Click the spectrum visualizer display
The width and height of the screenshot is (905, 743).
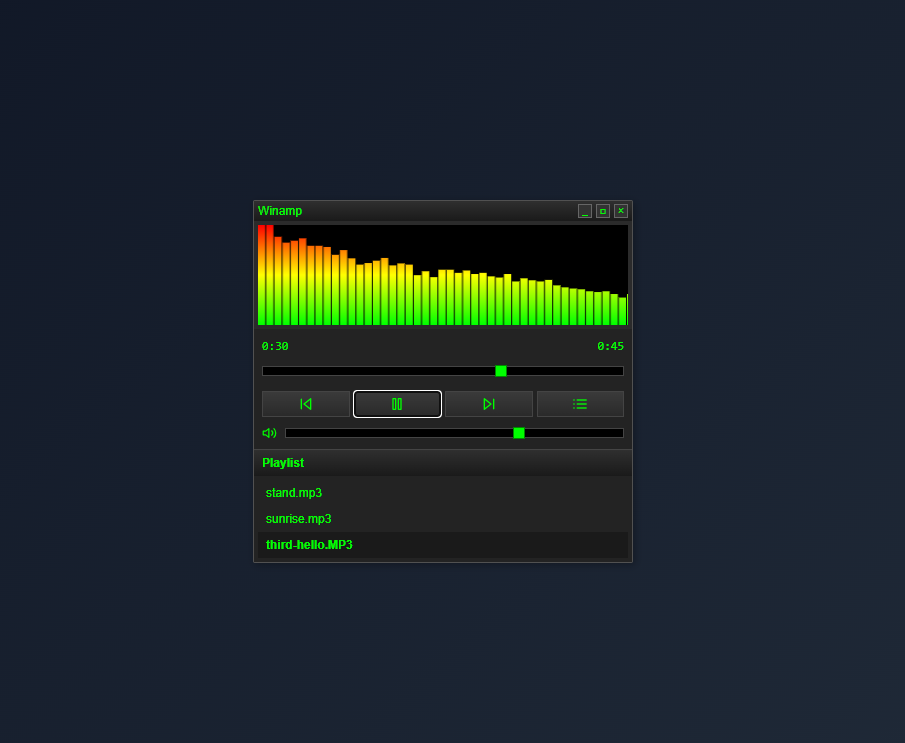(442, 274)
